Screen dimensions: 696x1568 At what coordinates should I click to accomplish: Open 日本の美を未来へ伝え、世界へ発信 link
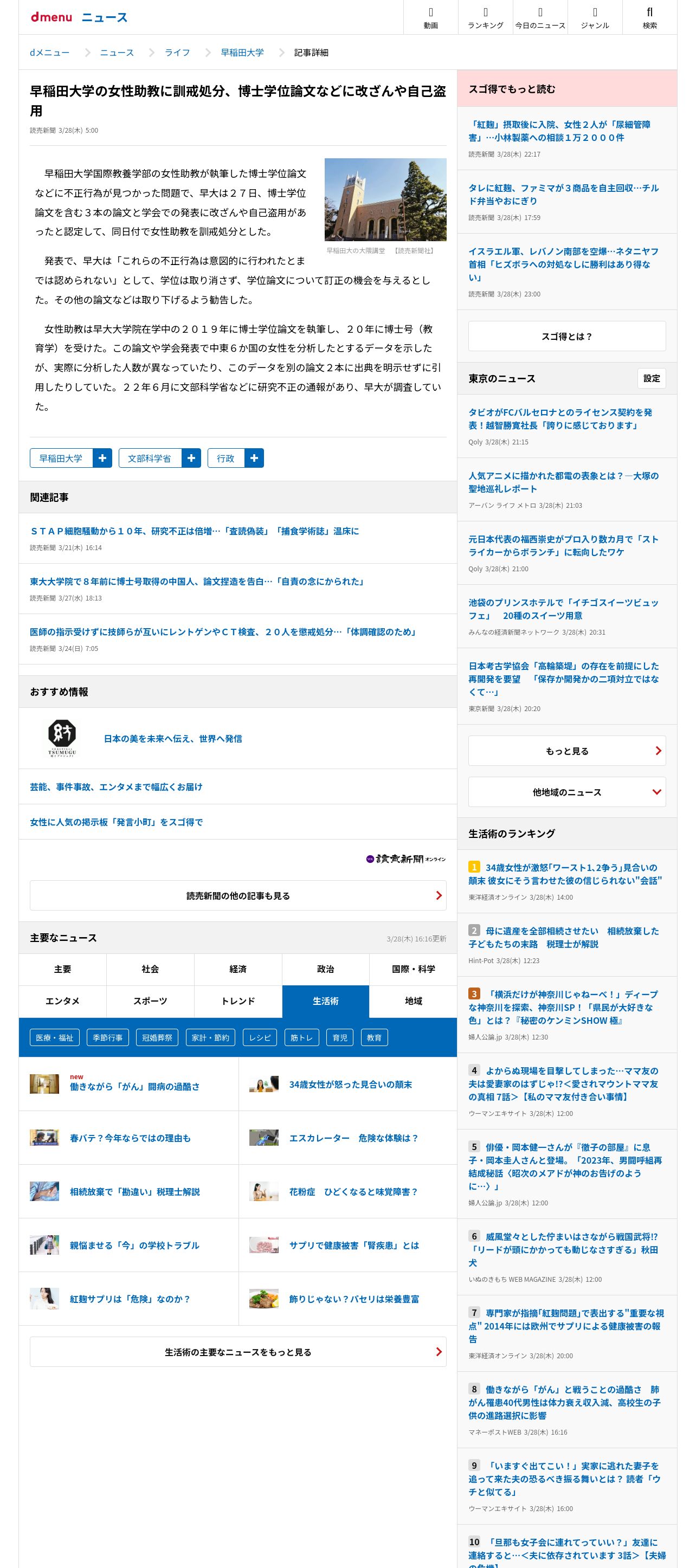pyautogui.click(x=173, y=738)
